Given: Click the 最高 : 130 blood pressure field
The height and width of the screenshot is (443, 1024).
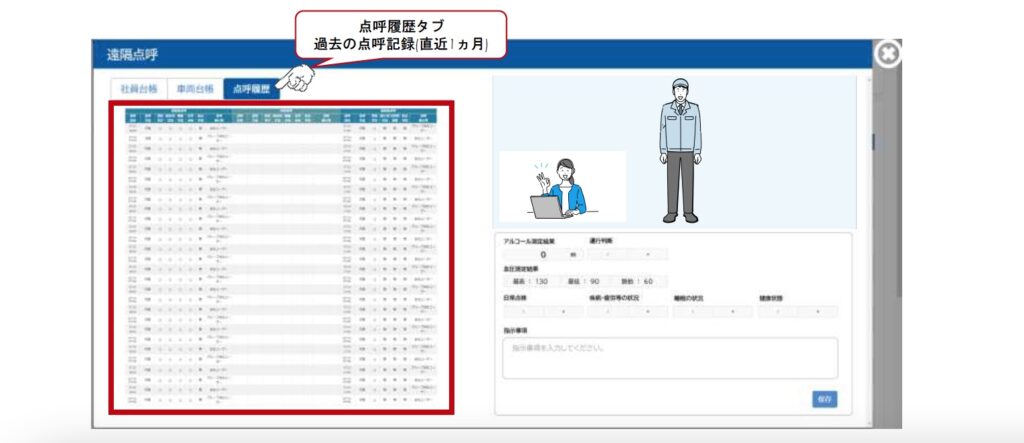Looking at the screenshot, I should coord(531,282).
